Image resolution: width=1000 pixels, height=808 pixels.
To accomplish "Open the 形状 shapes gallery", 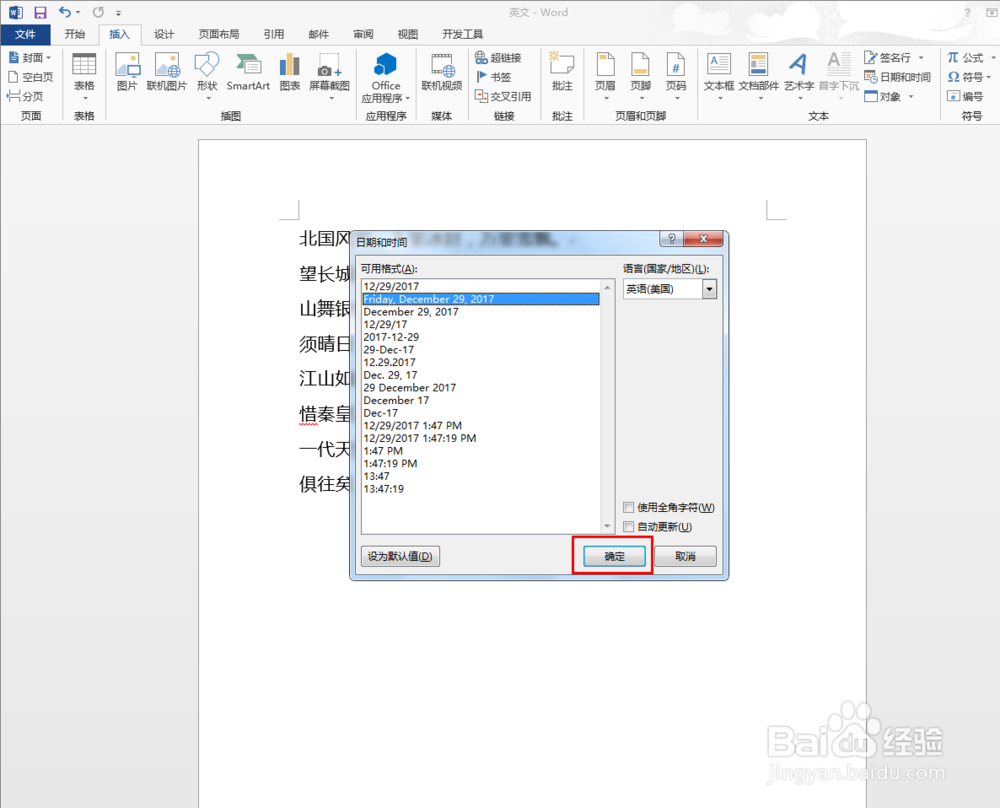I will point(207,77).
